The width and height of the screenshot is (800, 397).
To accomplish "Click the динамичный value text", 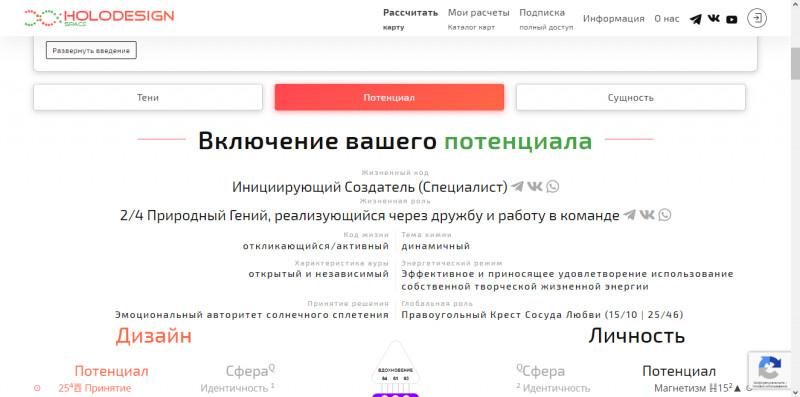I will pos(436,246).
